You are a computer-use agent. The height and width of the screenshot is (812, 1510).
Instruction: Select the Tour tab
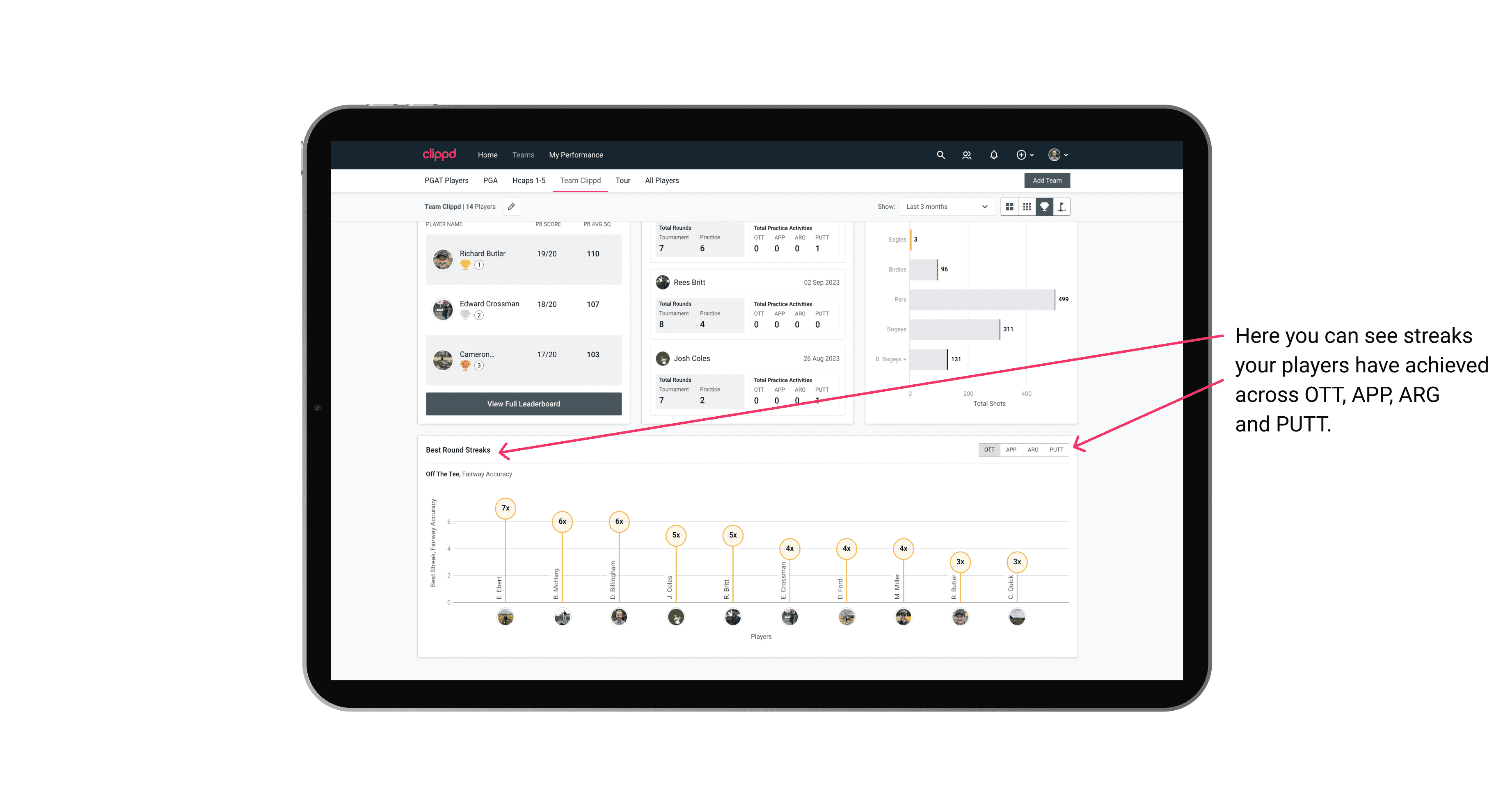(x=623, y=180)
